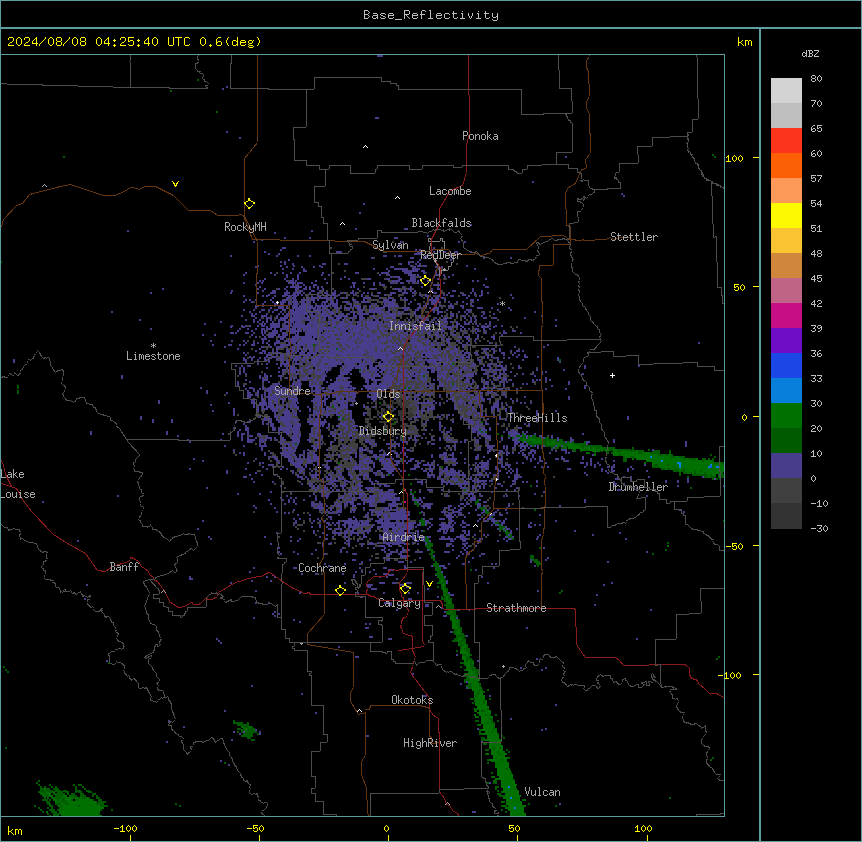Viewport: 862px width, 842px height.
Task: Click the Calgary city label
Action: point(400,603)
